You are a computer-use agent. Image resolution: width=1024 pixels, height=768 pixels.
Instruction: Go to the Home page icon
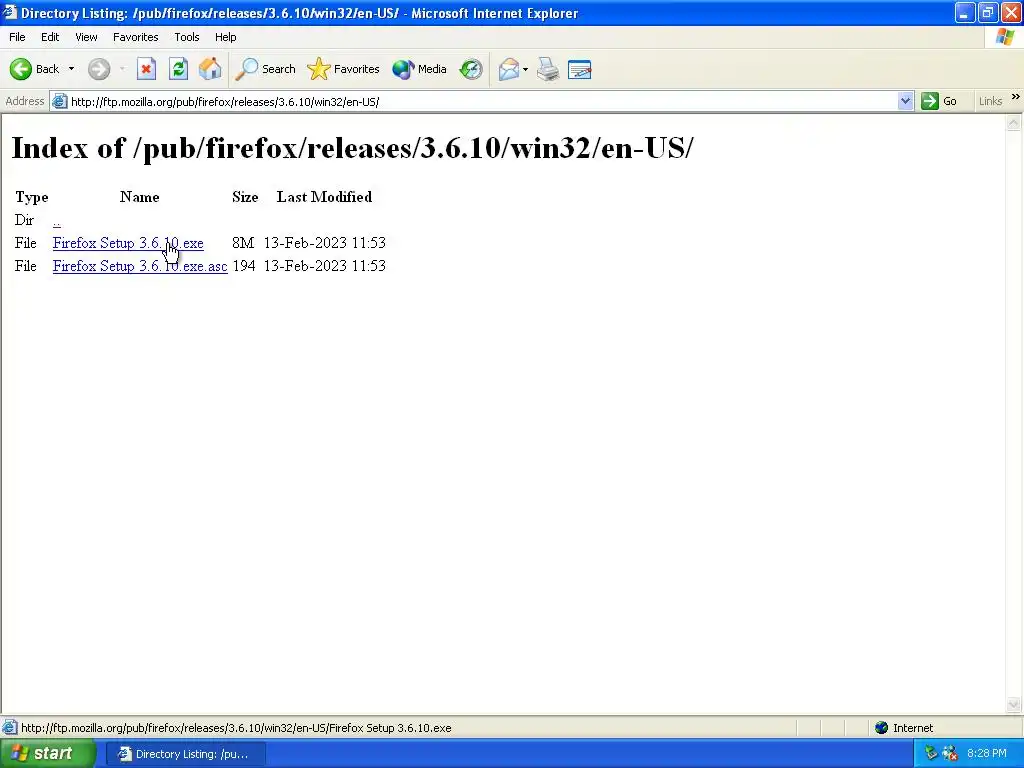point(210,69)
